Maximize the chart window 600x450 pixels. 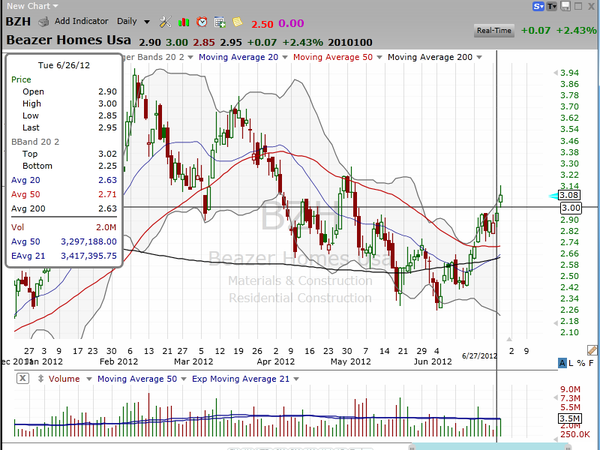[578, 6]
